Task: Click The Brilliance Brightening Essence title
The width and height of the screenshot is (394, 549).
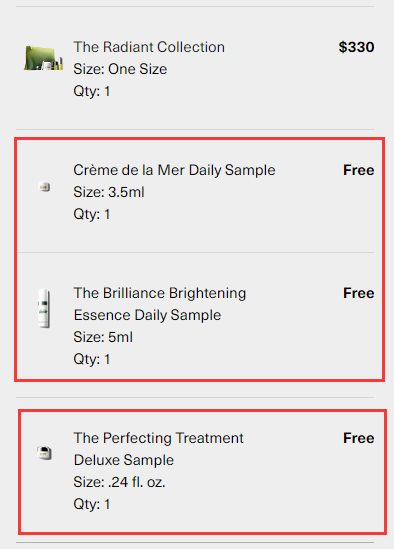Action: 159,304
